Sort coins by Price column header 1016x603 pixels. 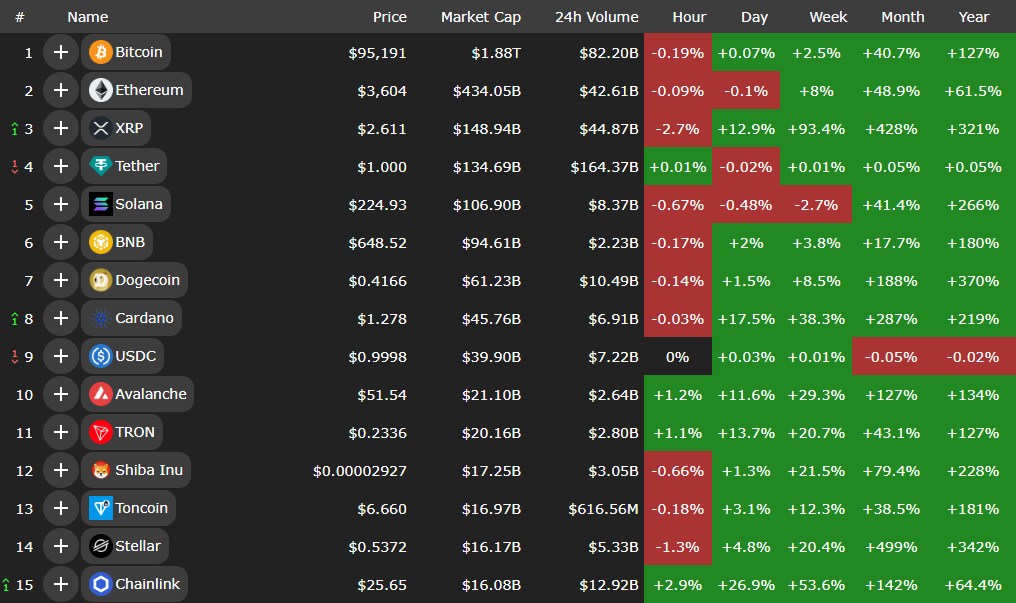coord(389,17)
